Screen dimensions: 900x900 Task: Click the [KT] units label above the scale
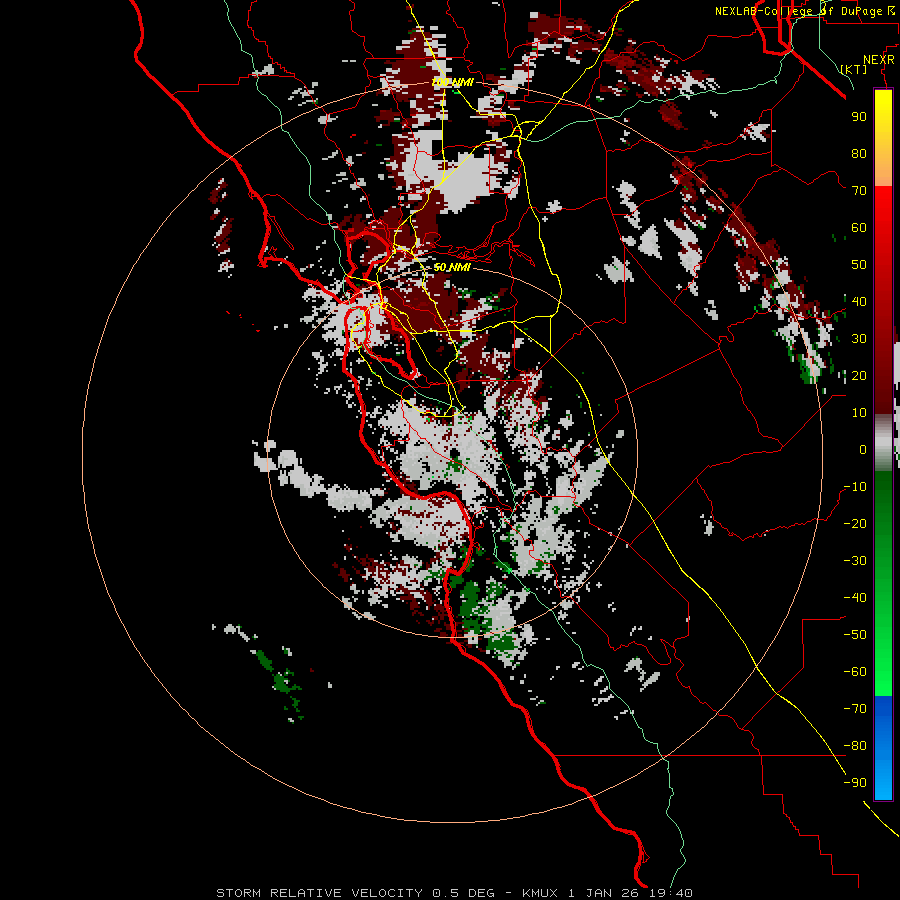854,69
